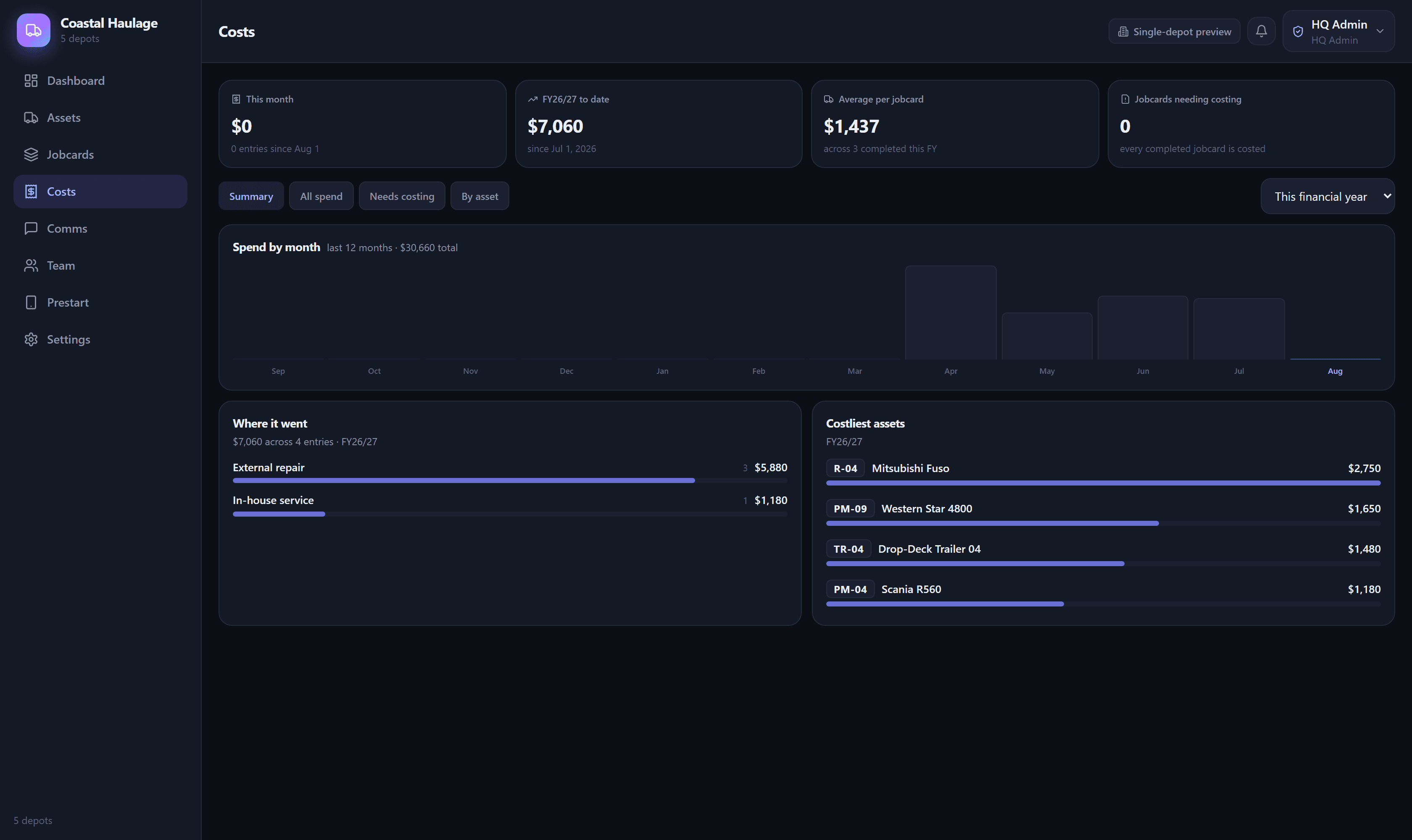Click the In-house service category name
Viewport: 1412px width, 840px height.
click(x=273, y=500)
